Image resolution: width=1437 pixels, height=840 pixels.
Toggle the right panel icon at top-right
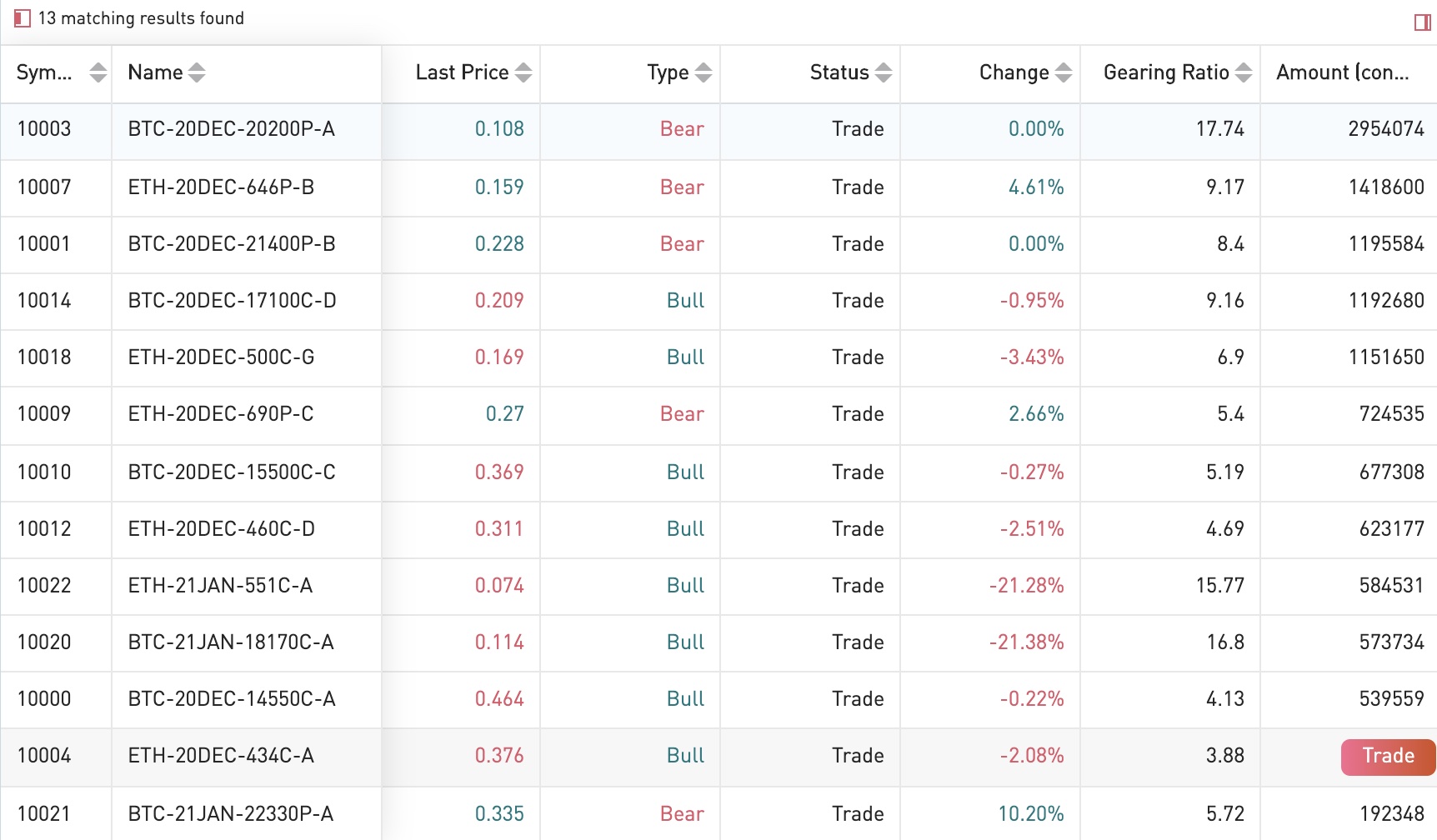point(1422,22)
